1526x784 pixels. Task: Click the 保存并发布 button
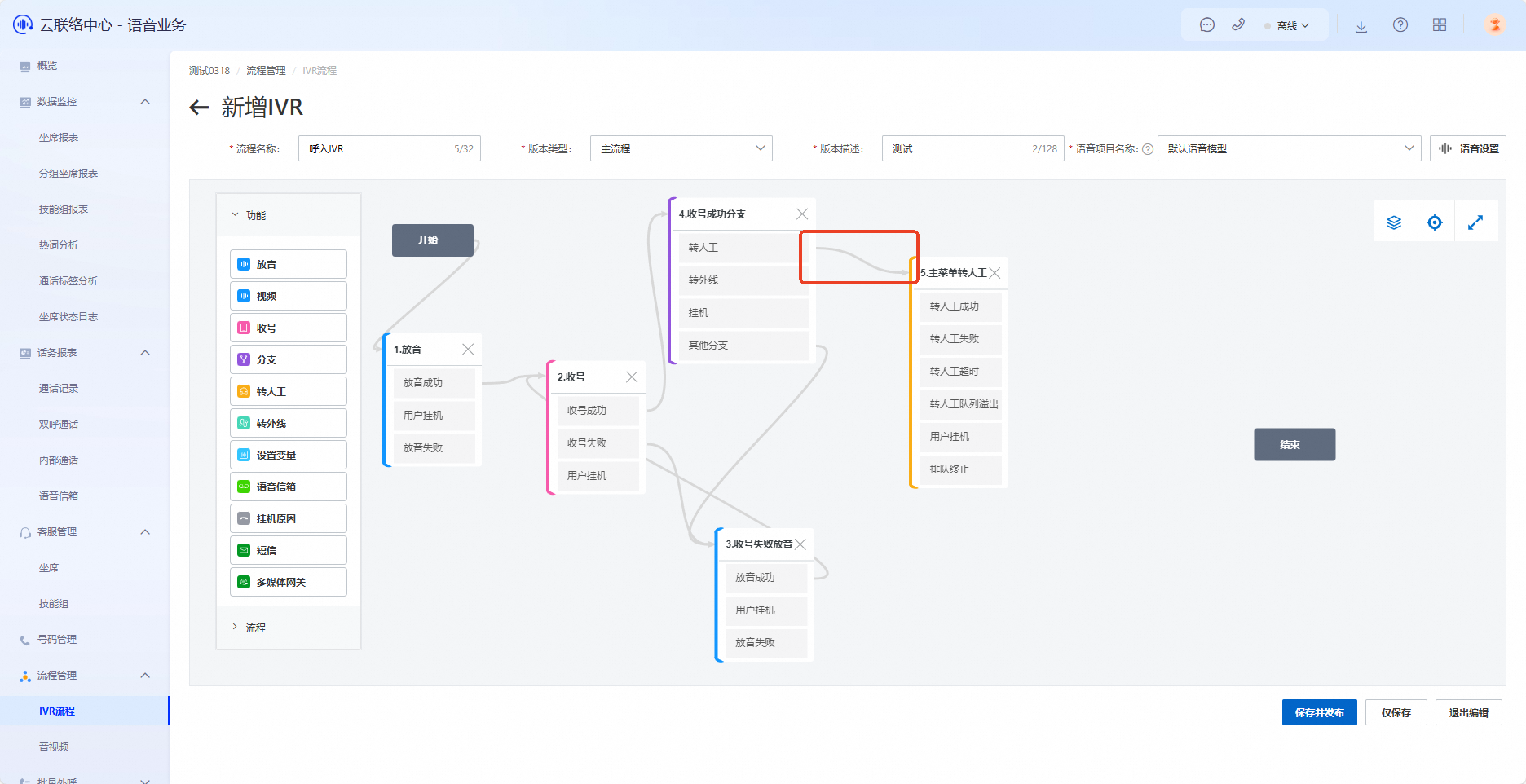tap(1319, 712)
